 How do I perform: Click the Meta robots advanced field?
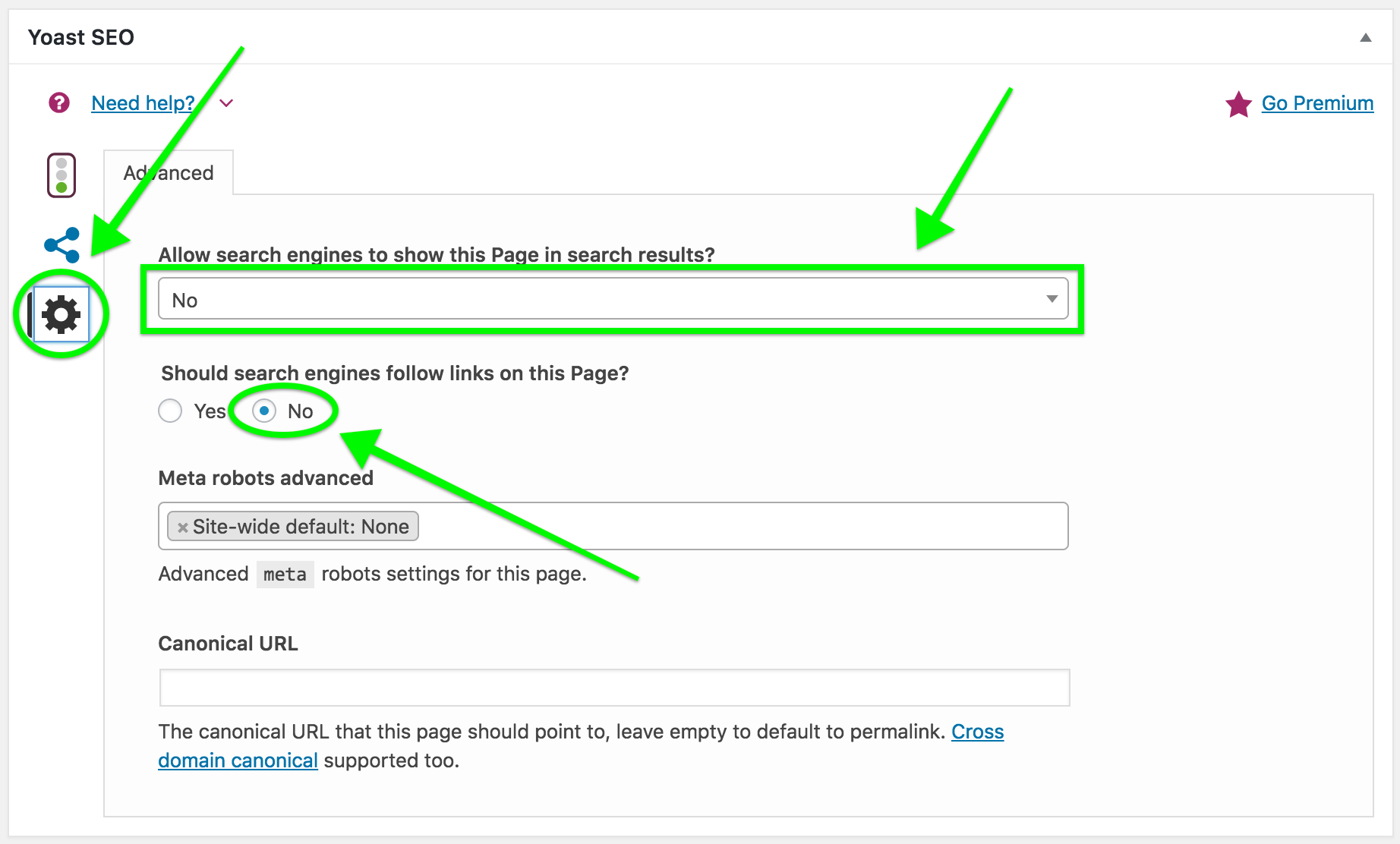pos(736,526)
